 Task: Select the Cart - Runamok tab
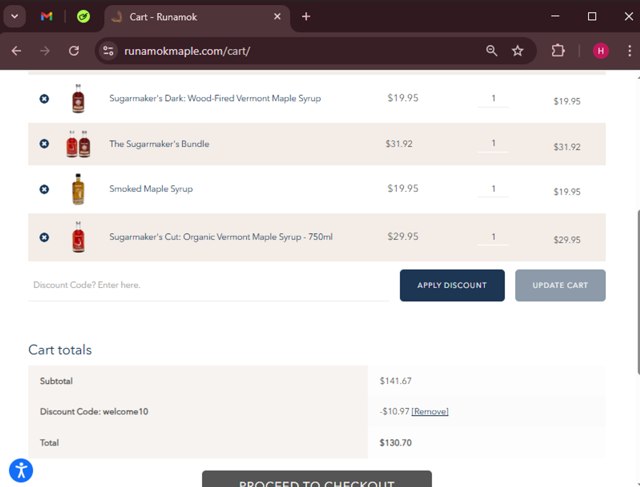coord(196,17)
